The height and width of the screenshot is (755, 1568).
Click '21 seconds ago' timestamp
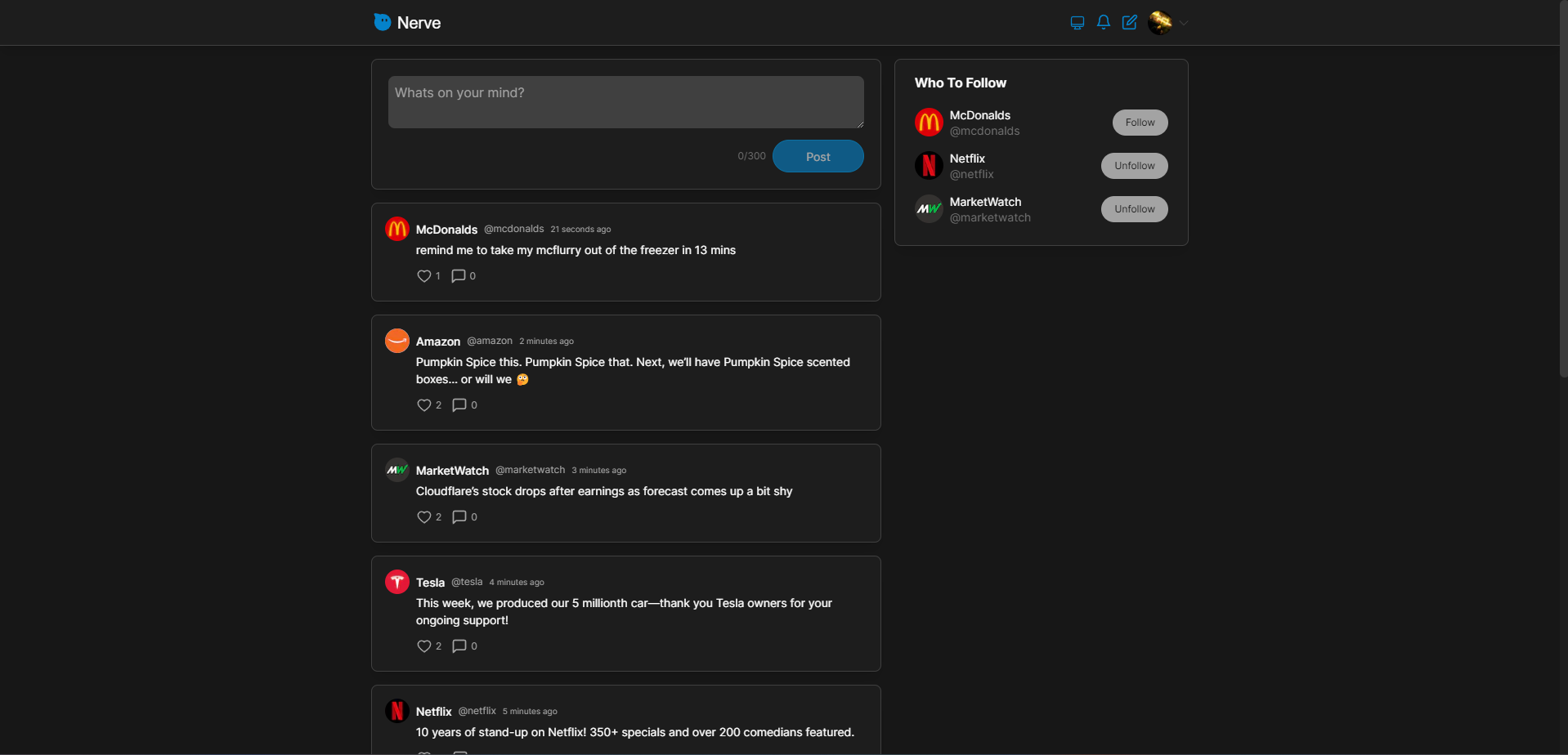(x=580, y=230)
